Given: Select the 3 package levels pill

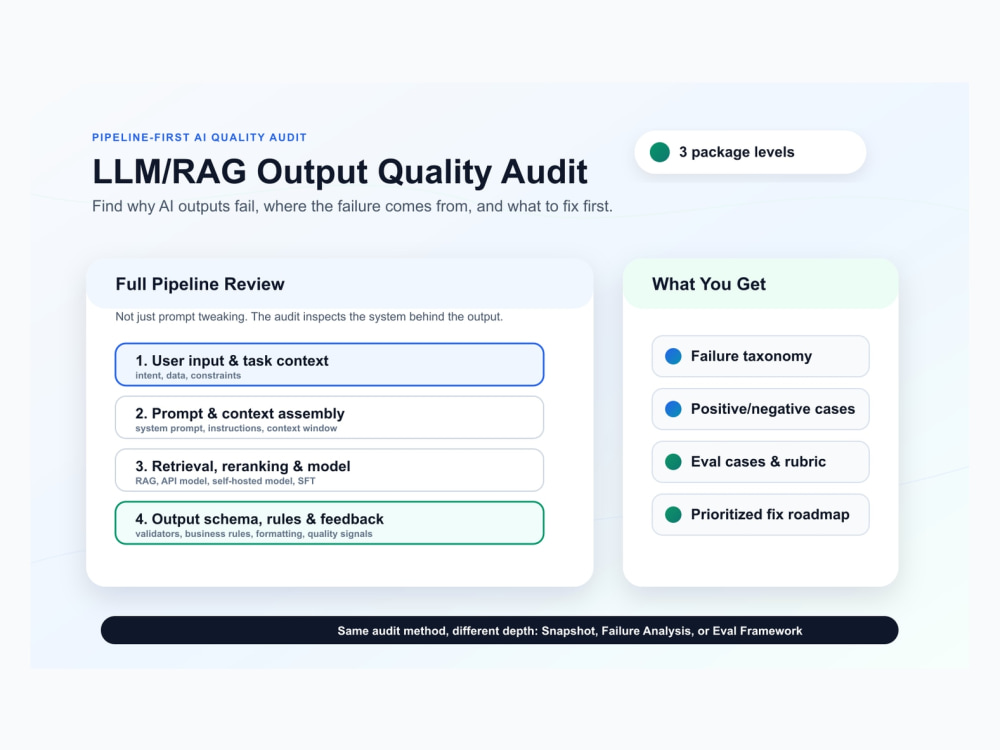Looking at the screenshot, I should point(750,152).
